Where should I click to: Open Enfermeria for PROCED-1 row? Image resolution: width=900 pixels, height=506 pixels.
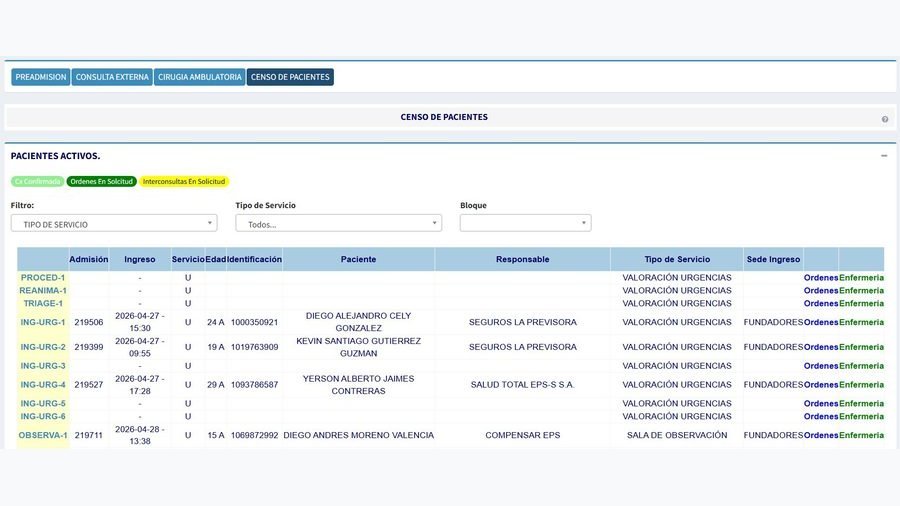click(x=862, y=278)
